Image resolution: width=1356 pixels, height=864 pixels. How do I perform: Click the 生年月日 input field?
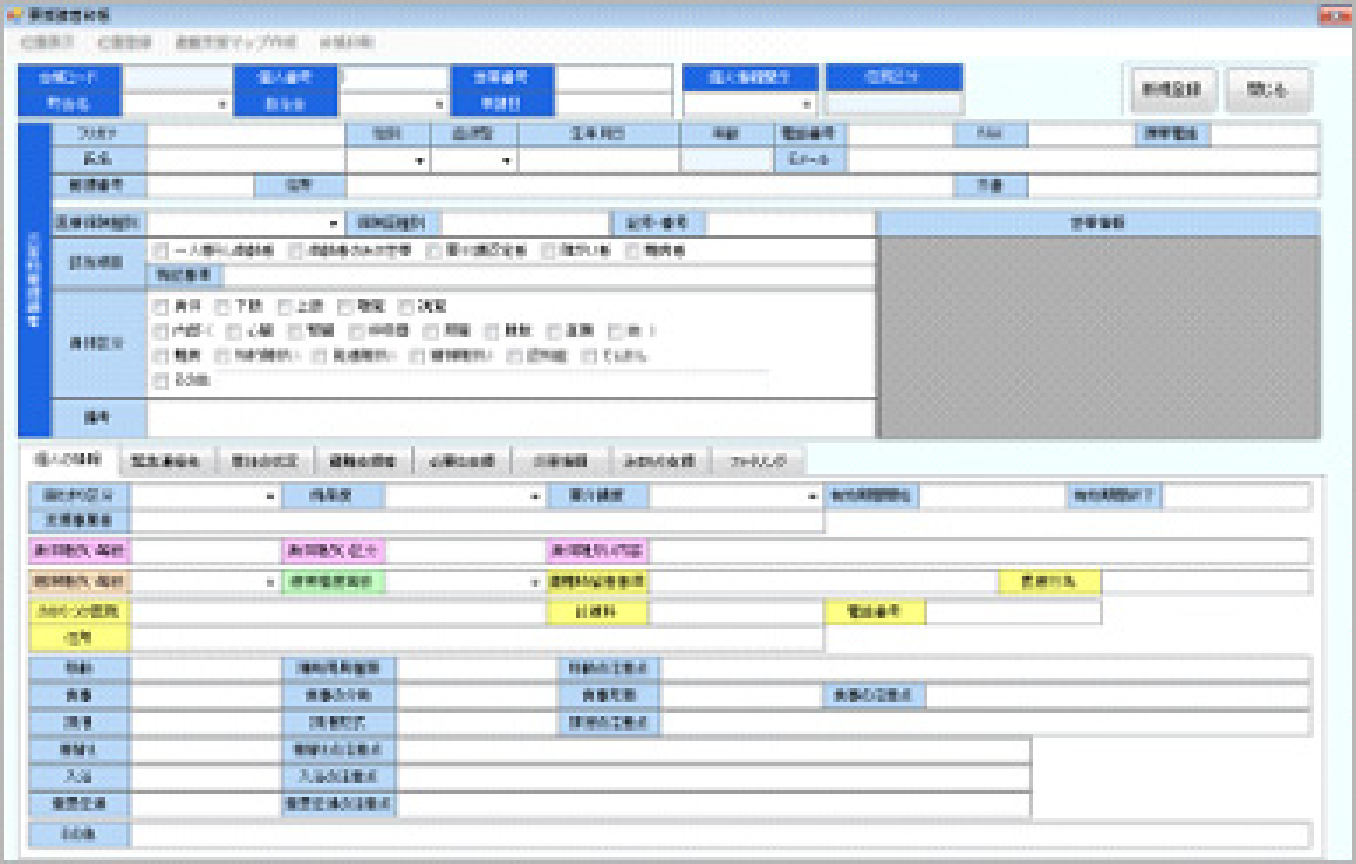click(x=598, y=160)
